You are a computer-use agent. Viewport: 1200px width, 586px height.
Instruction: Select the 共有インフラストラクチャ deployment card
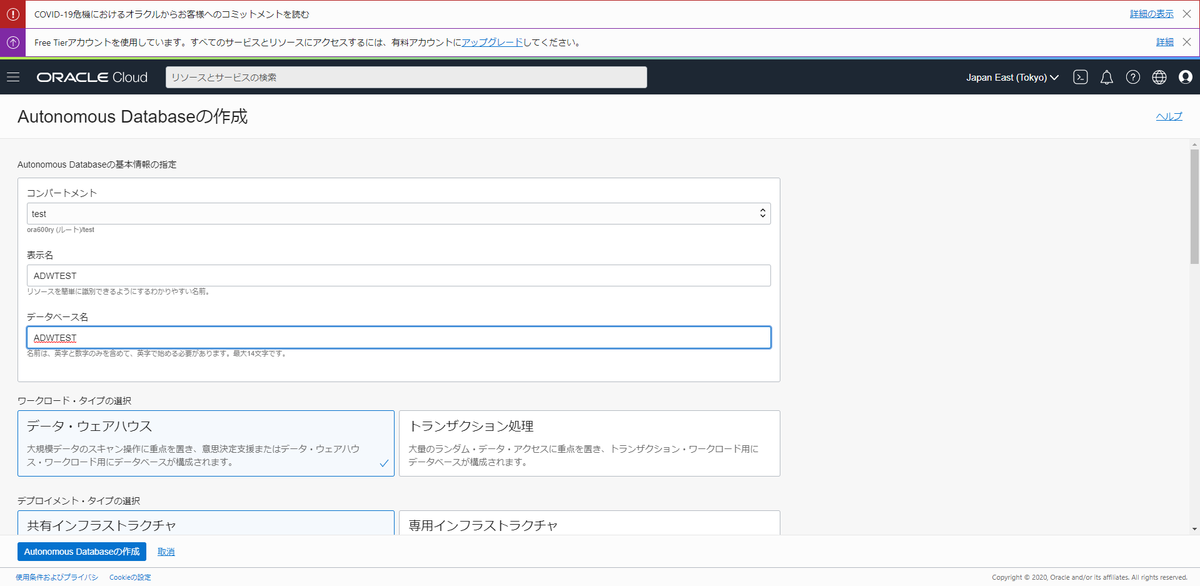(x=206, y=522)
